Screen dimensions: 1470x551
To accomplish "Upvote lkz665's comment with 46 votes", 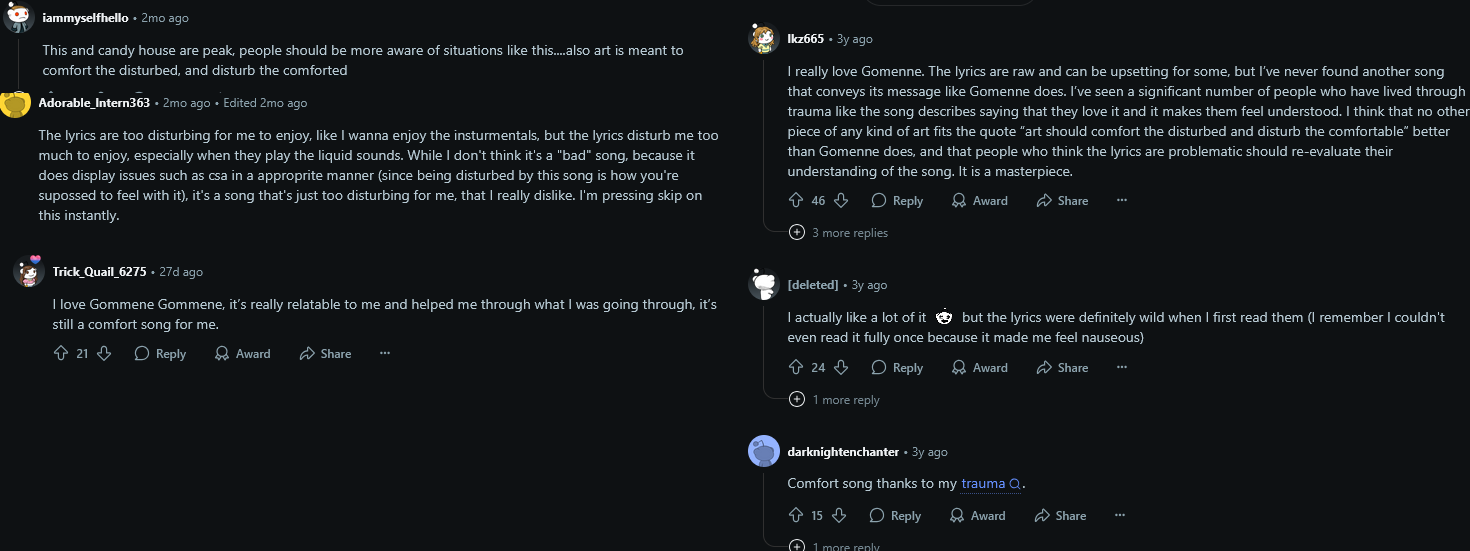I will coord(796,200).
